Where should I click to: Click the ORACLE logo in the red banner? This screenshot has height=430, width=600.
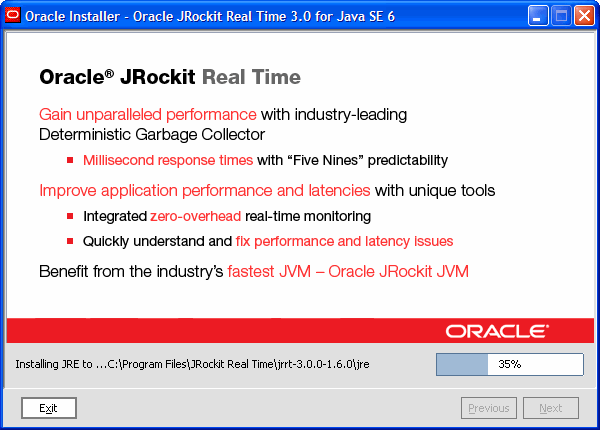[x=497, y=331]
